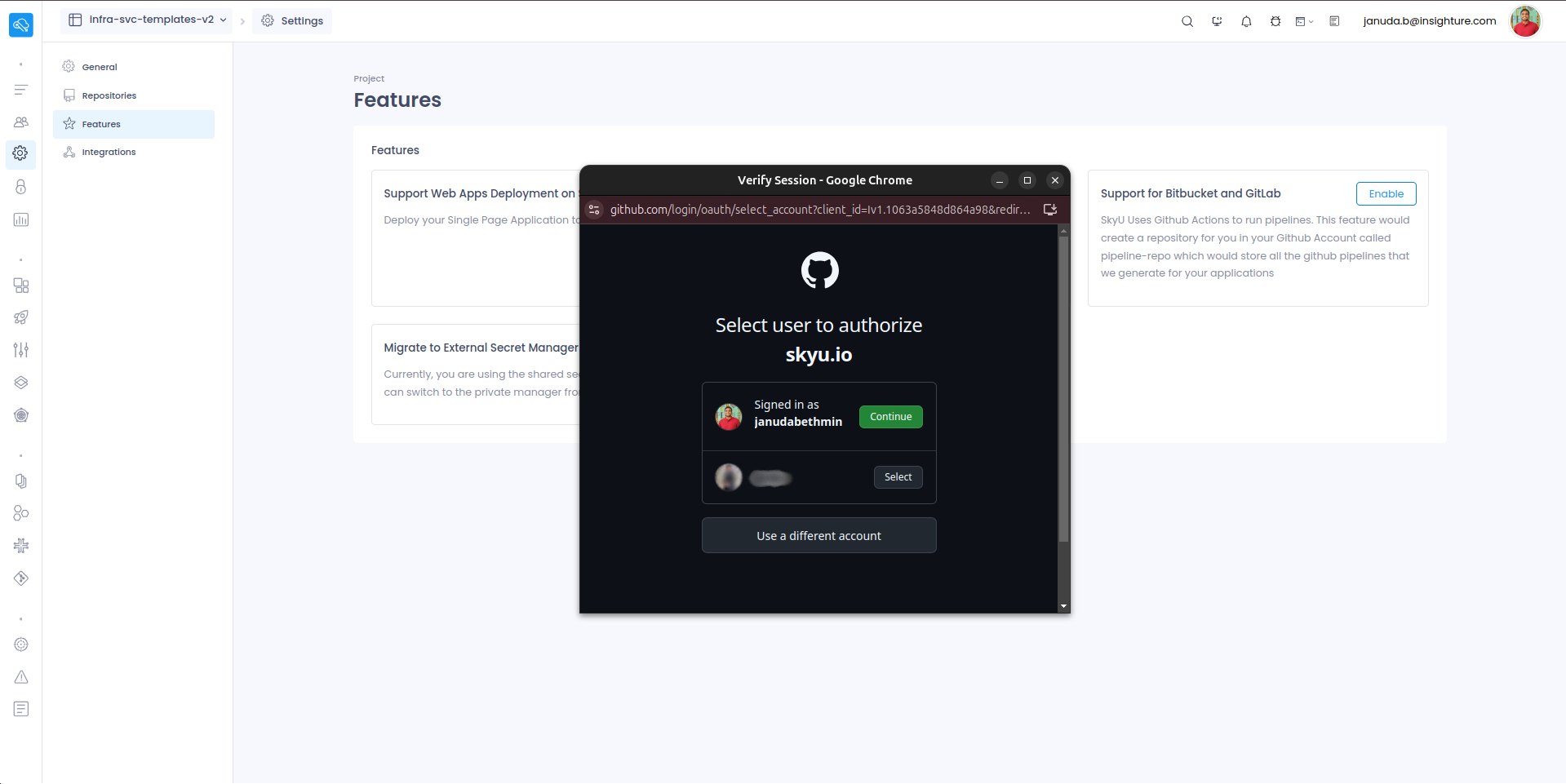
Task: Click the GitHub octocat logo
Action: click(x=819, y=270)
